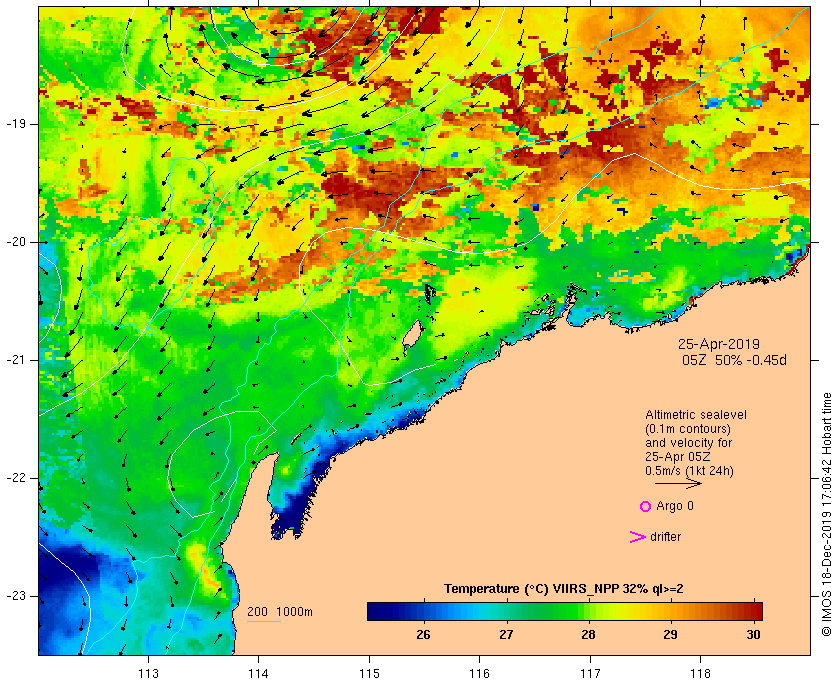Click the latitude label -19
Screen dimensions: 840x680
(x=15, y=124)
